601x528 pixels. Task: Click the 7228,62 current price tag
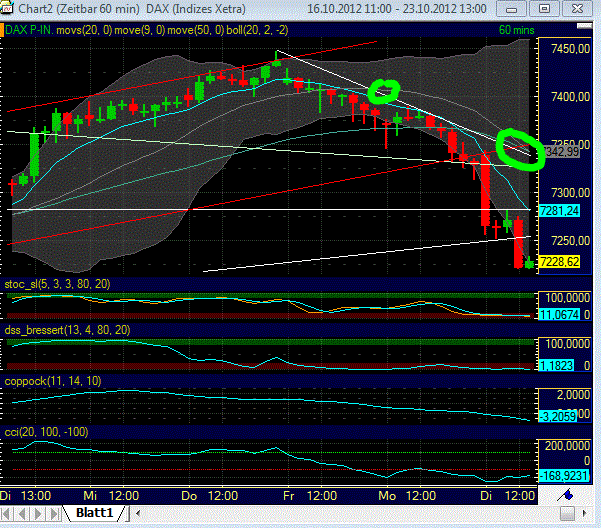559,262
